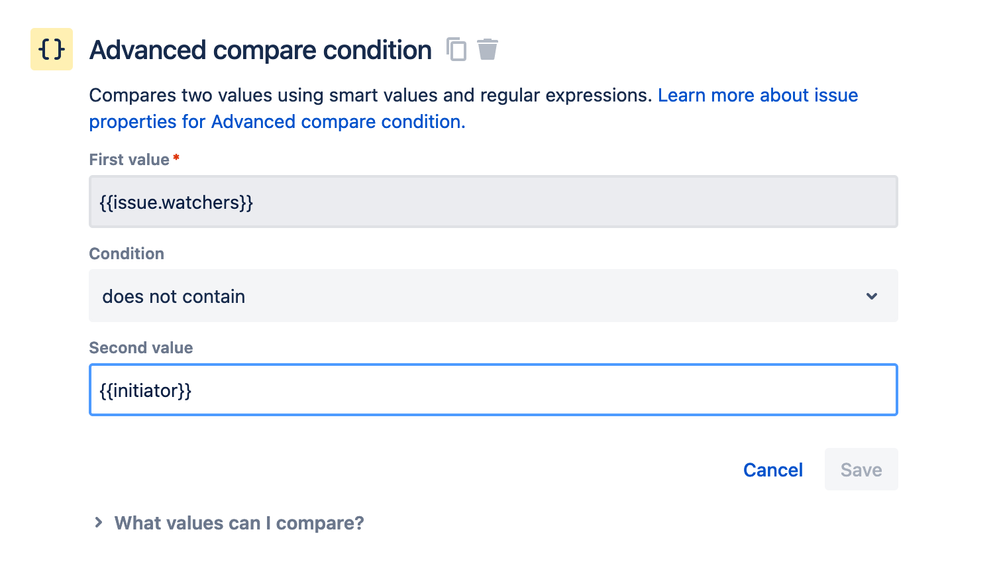Click the Condition dropdown chevron arrow
999x574 pixels.
pyautogui.click(x=872, y=296)
